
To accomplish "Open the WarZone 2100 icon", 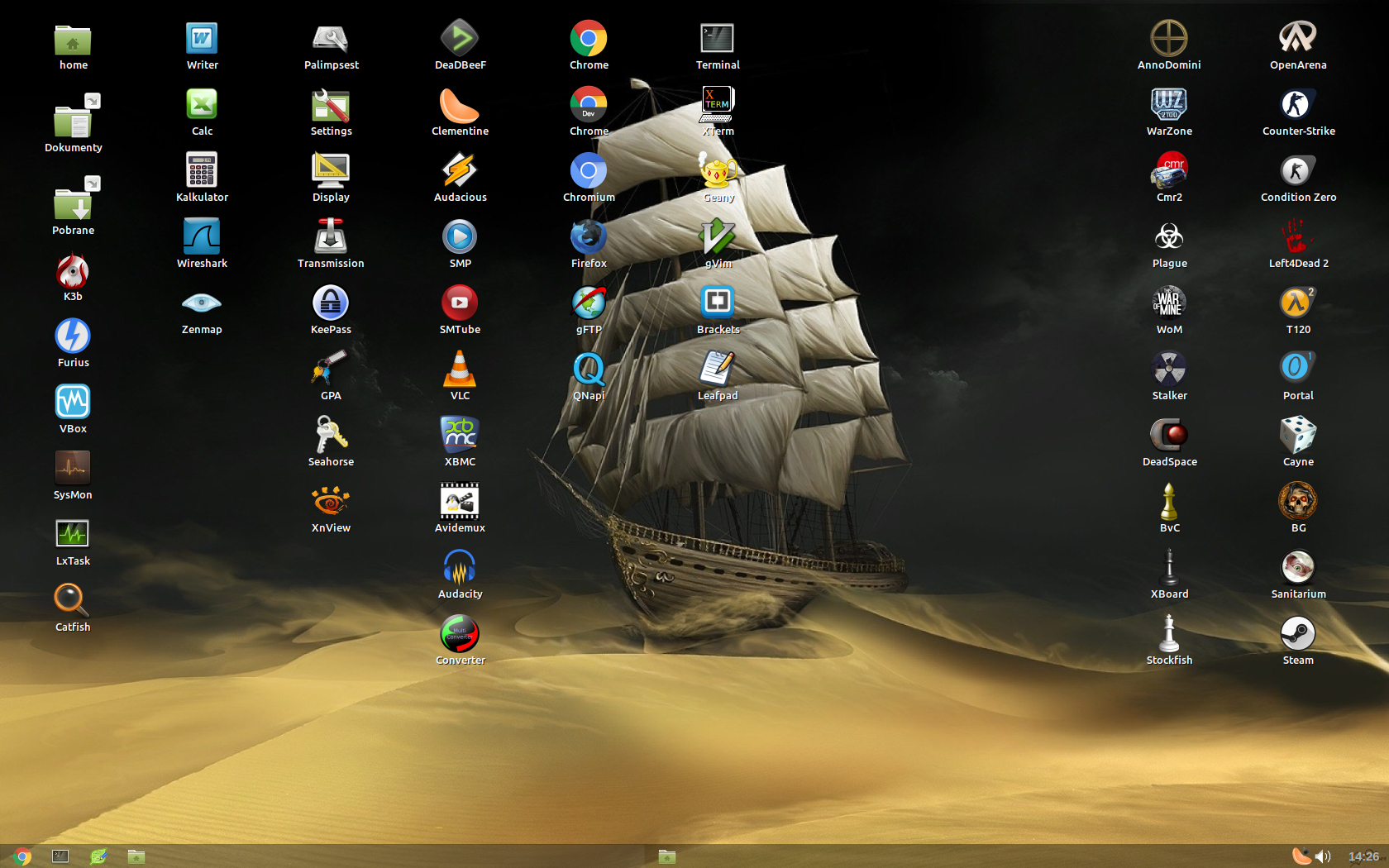I will click(x=1169, y=105).
